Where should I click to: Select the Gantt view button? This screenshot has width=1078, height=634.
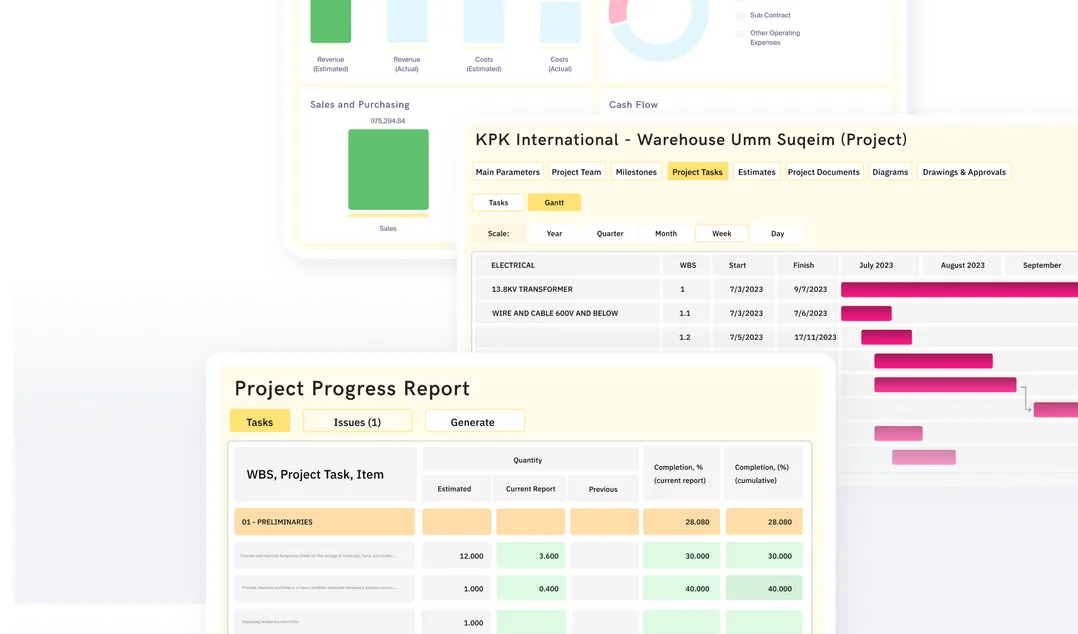(x=554, y=202)
